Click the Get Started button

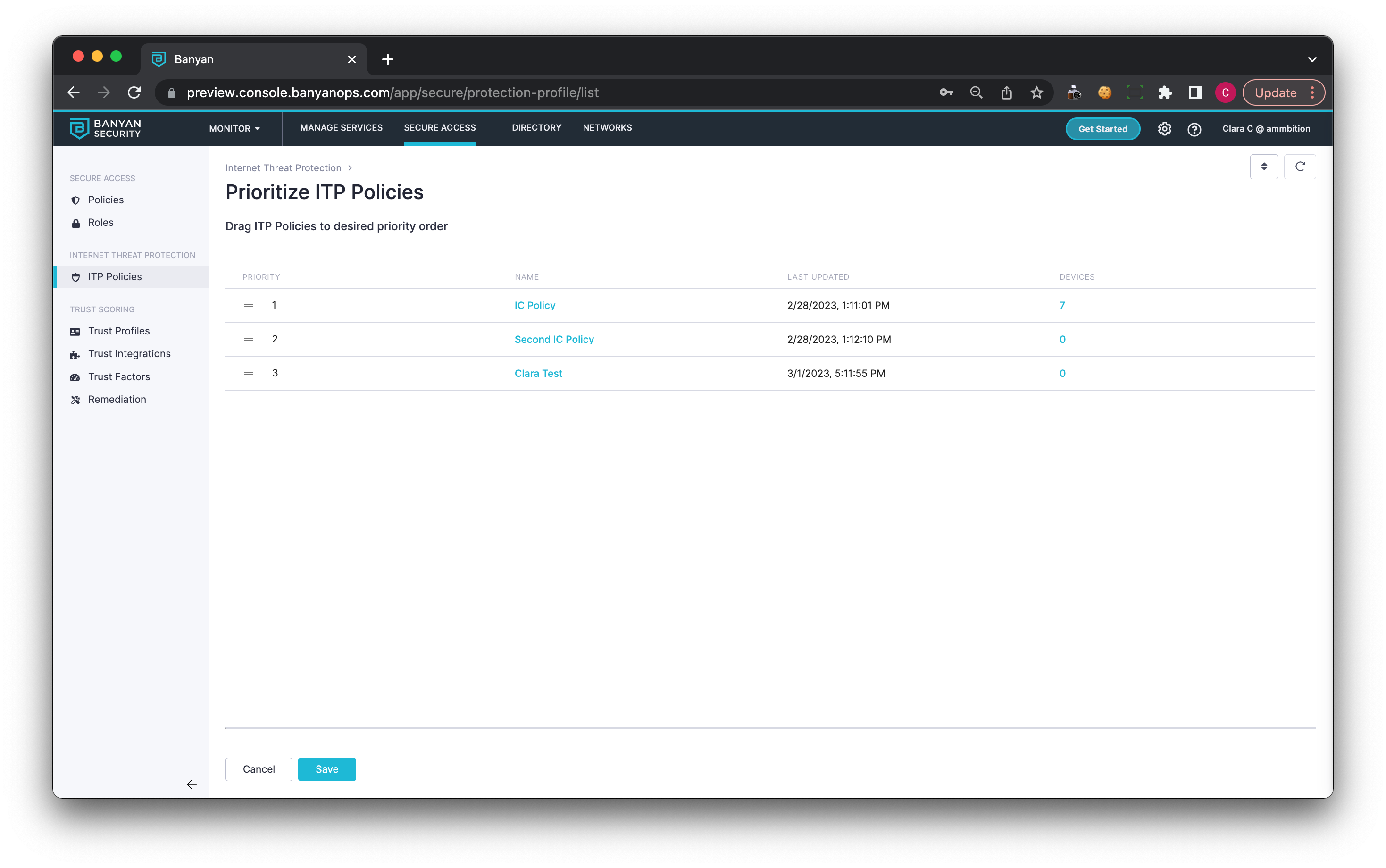point(1102,129)
